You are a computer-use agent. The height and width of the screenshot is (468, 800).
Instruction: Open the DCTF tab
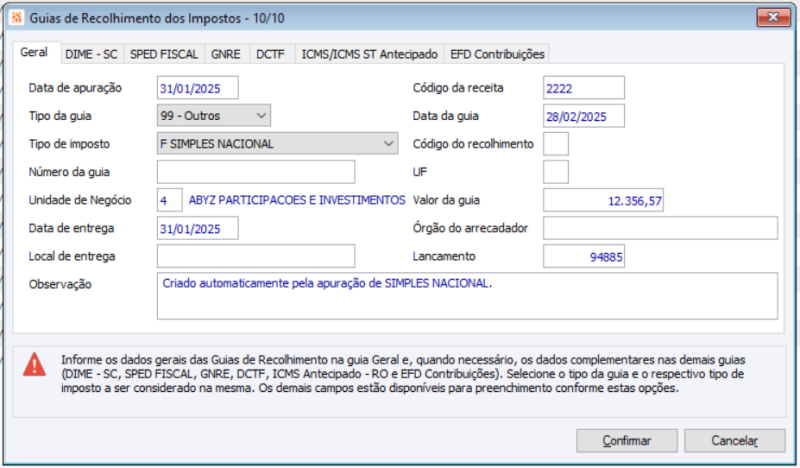270,54
